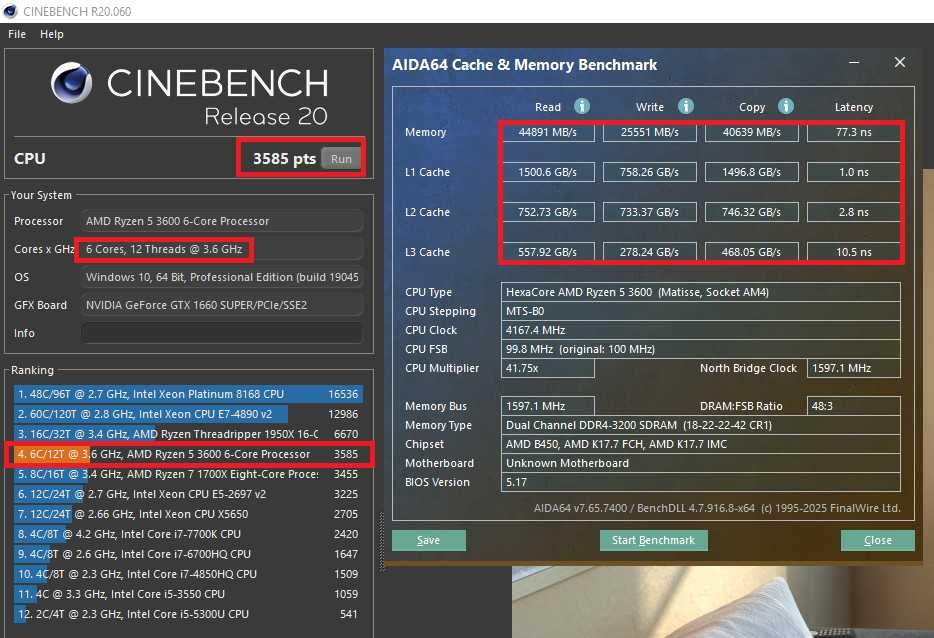The height and width of the screenshot is (638, 934).
Task: Click CPU Clock value 4167.4 MHz
Action: [x=700, y=330]
